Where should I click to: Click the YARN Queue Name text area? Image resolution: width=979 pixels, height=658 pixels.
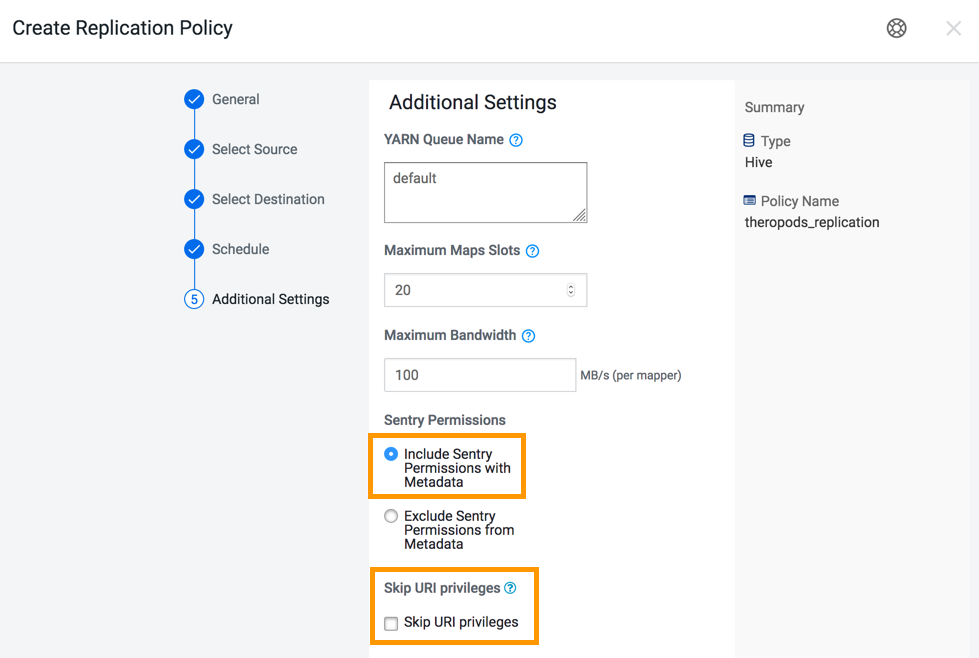(x=485, y=192)
